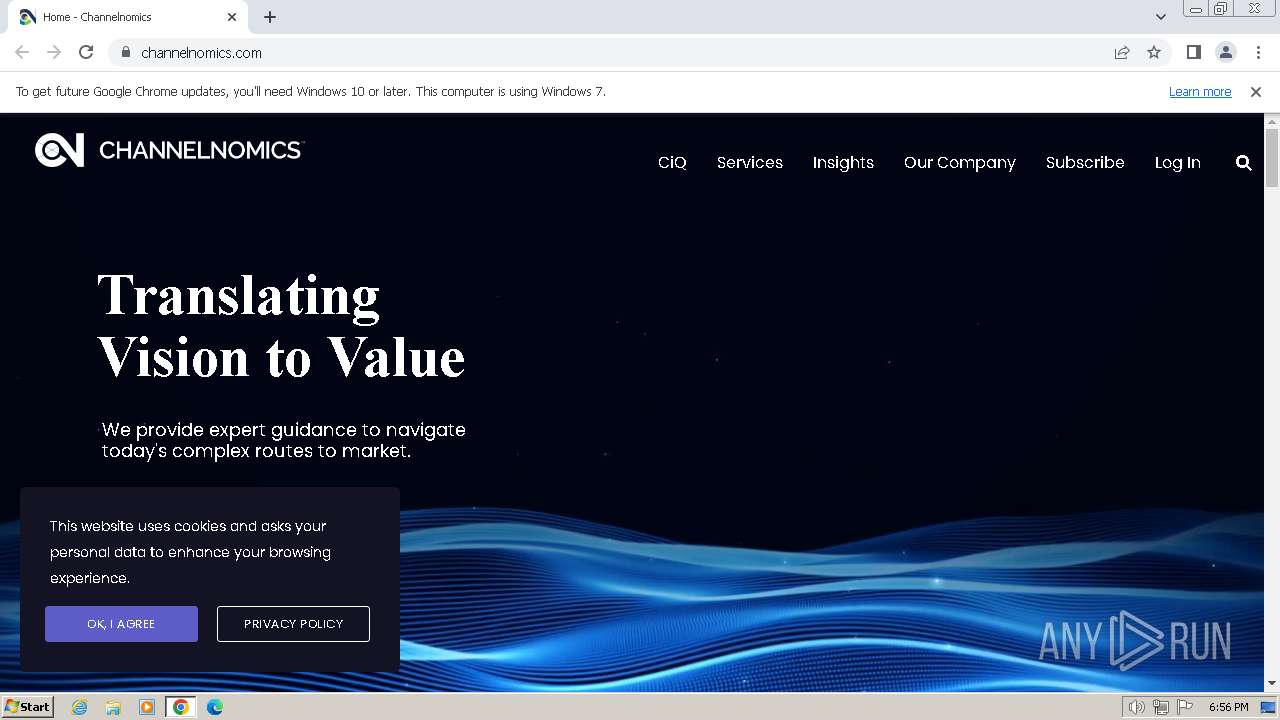
Task: Open the Services menu
Action: [750, 162]
